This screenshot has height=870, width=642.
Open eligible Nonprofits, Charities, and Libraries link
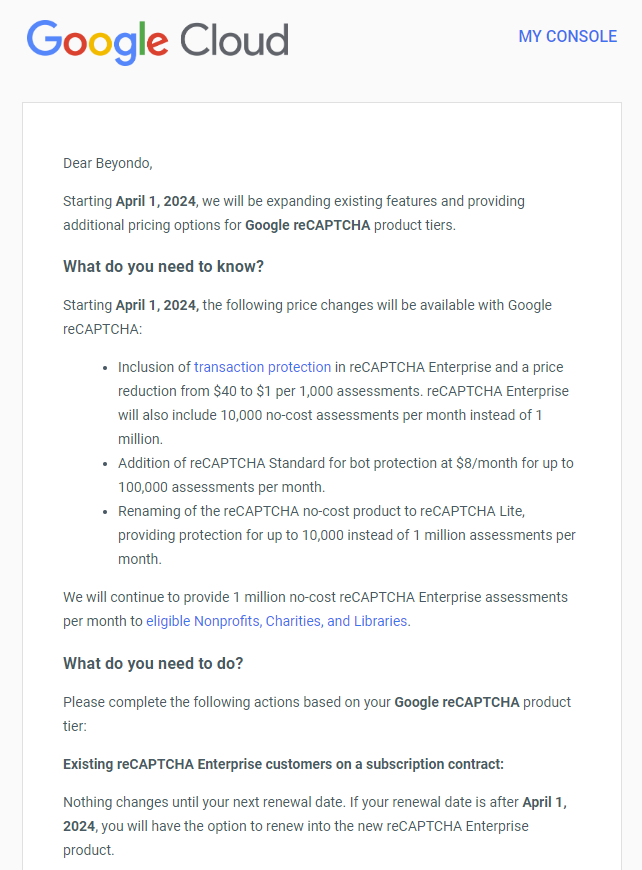(x=277, y=621)
